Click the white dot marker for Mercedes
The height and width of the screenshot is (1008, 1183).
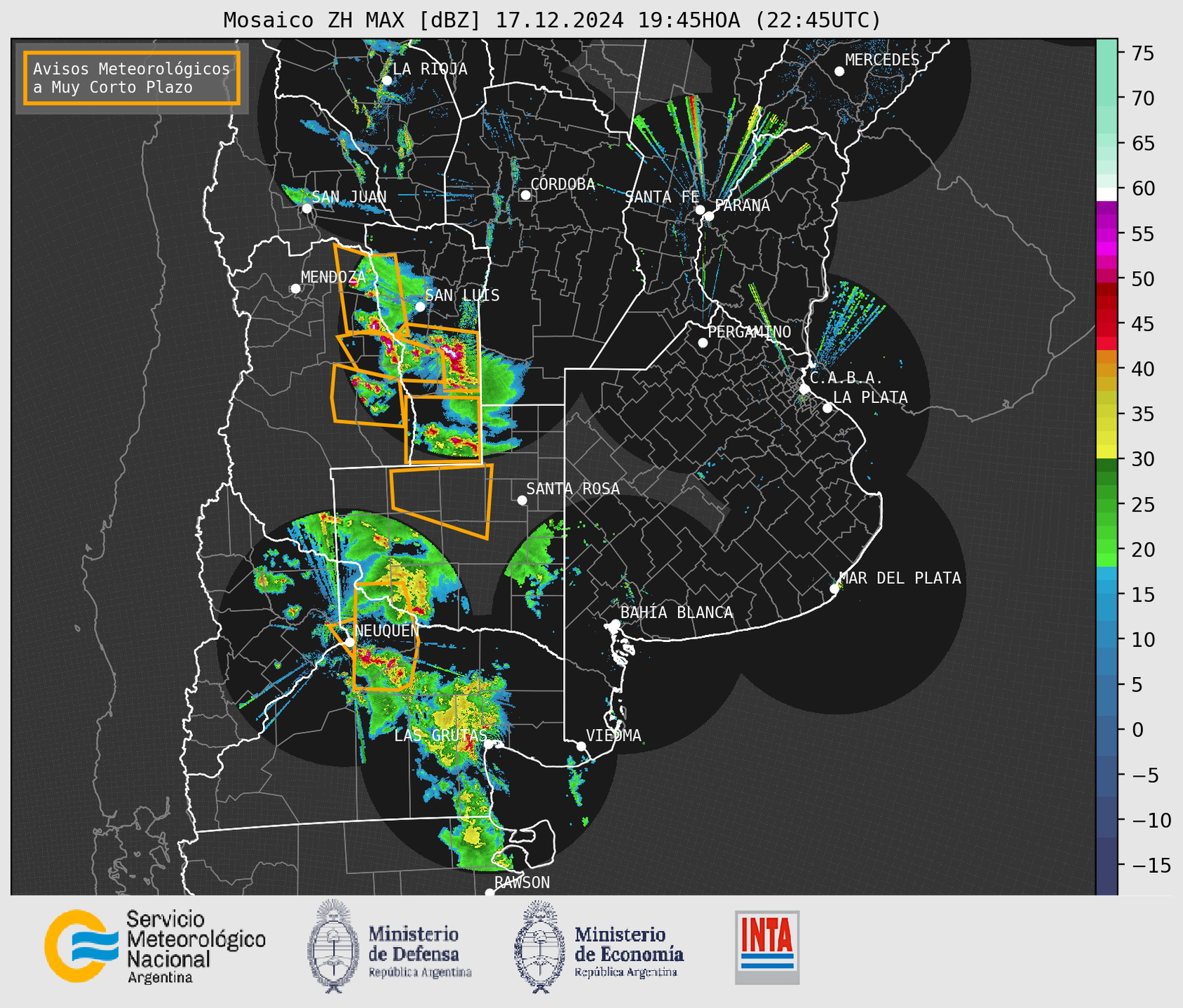point(839,71)
